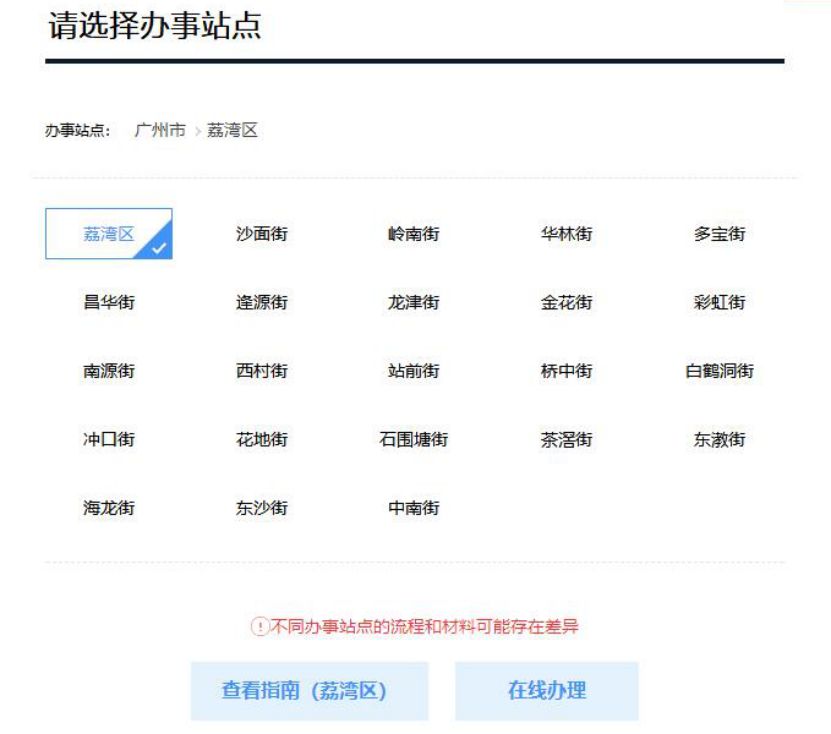Select 多宝街 from the station list

coord(719,234)
